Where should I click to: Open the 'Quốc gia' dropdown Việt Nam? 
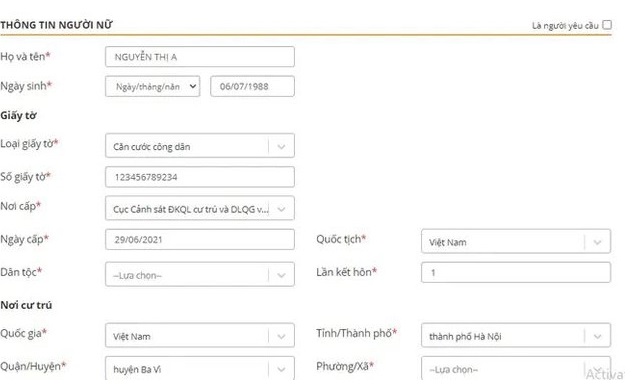click(x=200, y=335)
